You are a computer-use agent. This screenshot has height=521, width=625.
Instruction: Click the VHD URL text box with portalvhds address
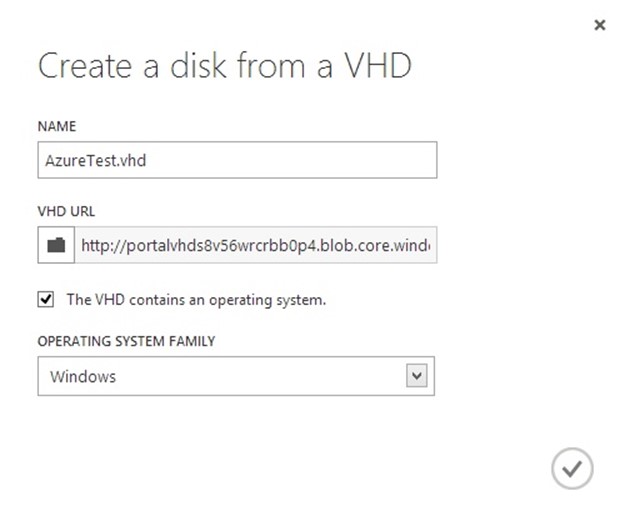tap(256, 245)
